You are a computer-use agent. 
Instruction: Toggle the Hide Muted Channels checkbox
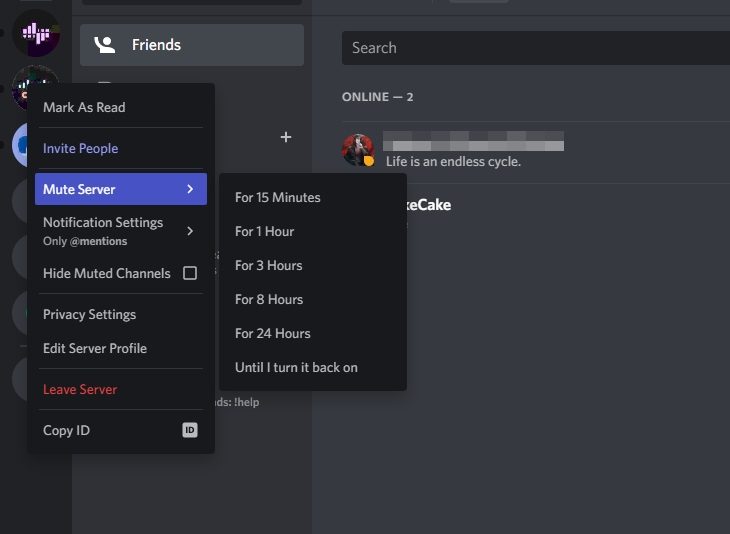[190, 273]
